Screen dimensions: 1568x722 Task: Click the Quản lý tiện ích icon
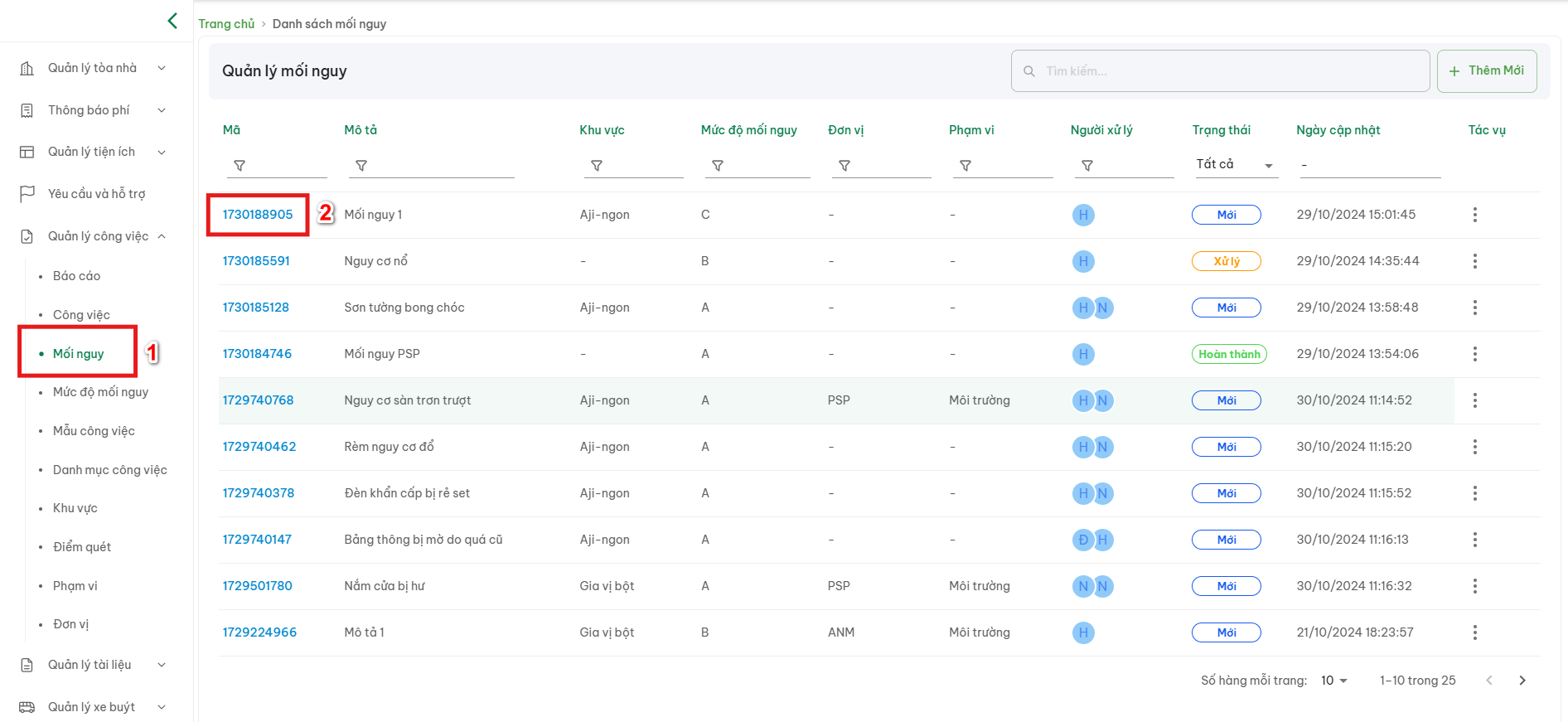[x=27, y=152]
